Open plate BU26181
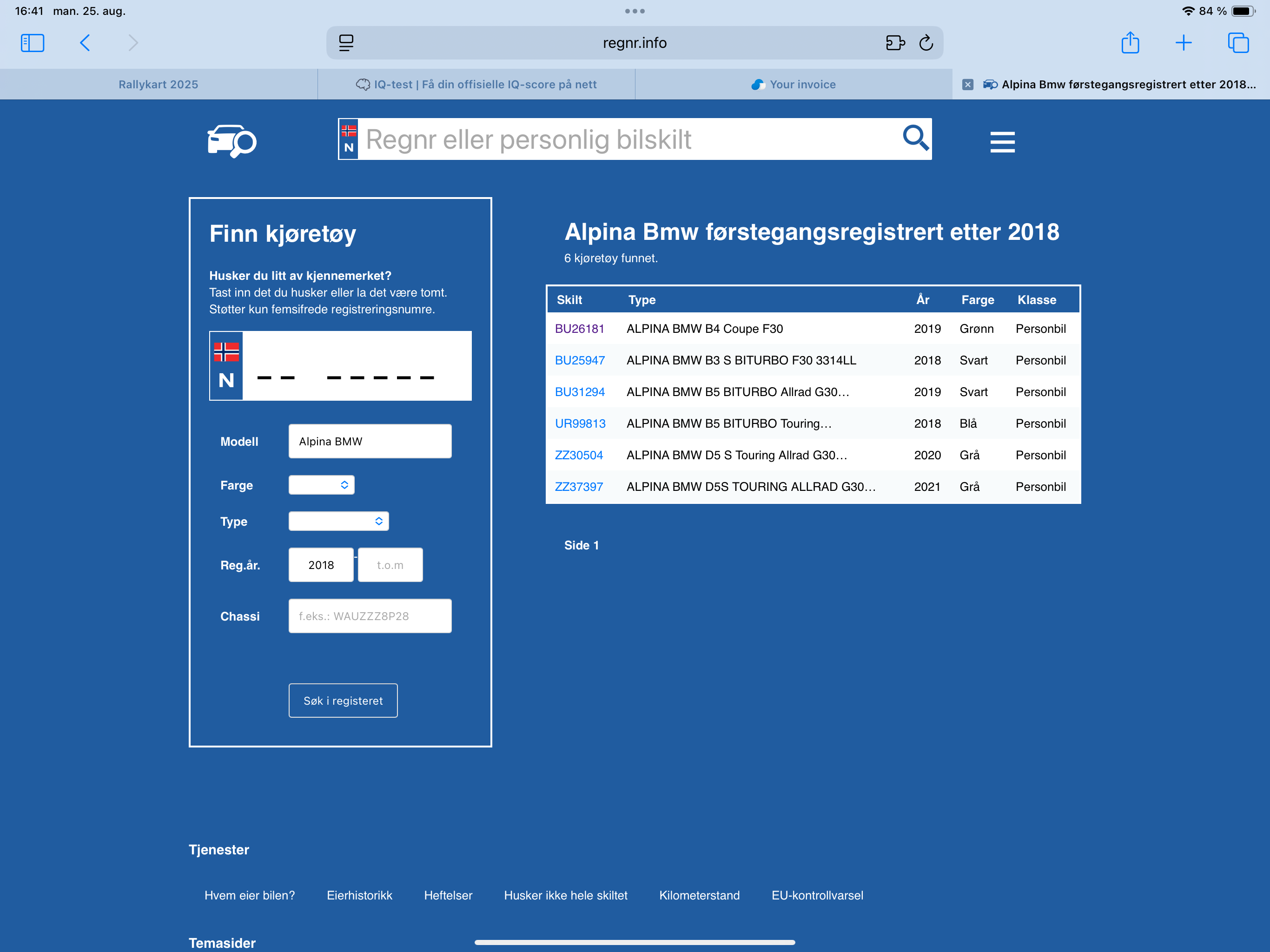This screenshot has height=952, width=1270. click(x=579, y=329)
